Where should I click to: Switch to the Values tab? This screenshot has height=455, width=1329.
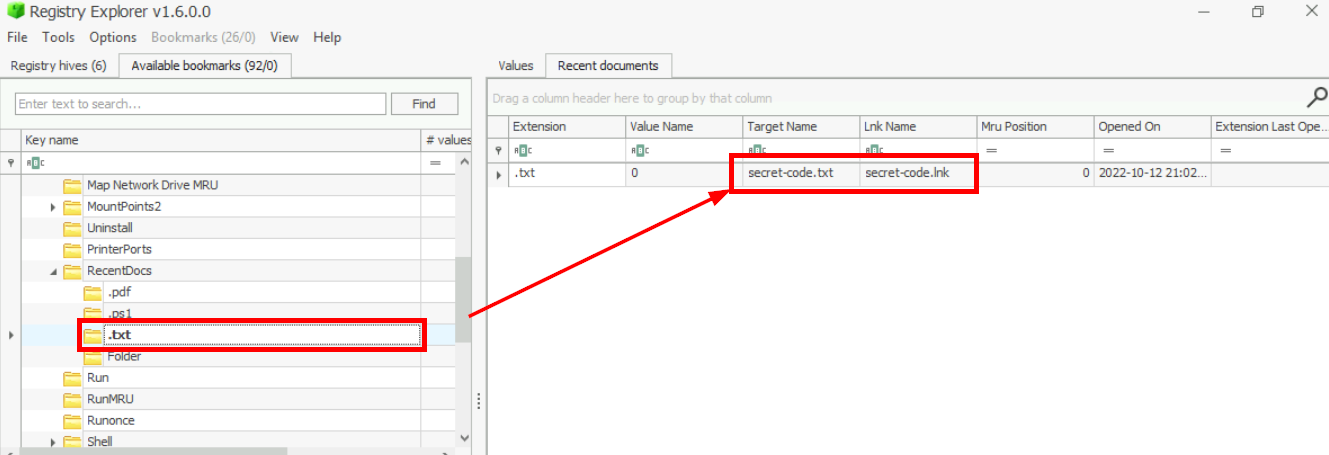pos(516,66)
